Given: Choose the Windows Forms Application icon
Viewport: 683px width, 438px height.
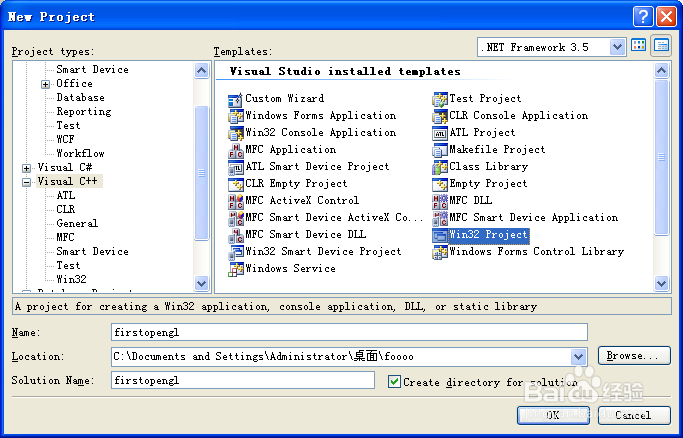Looking at the screenshot, I should tap(236, 117).
